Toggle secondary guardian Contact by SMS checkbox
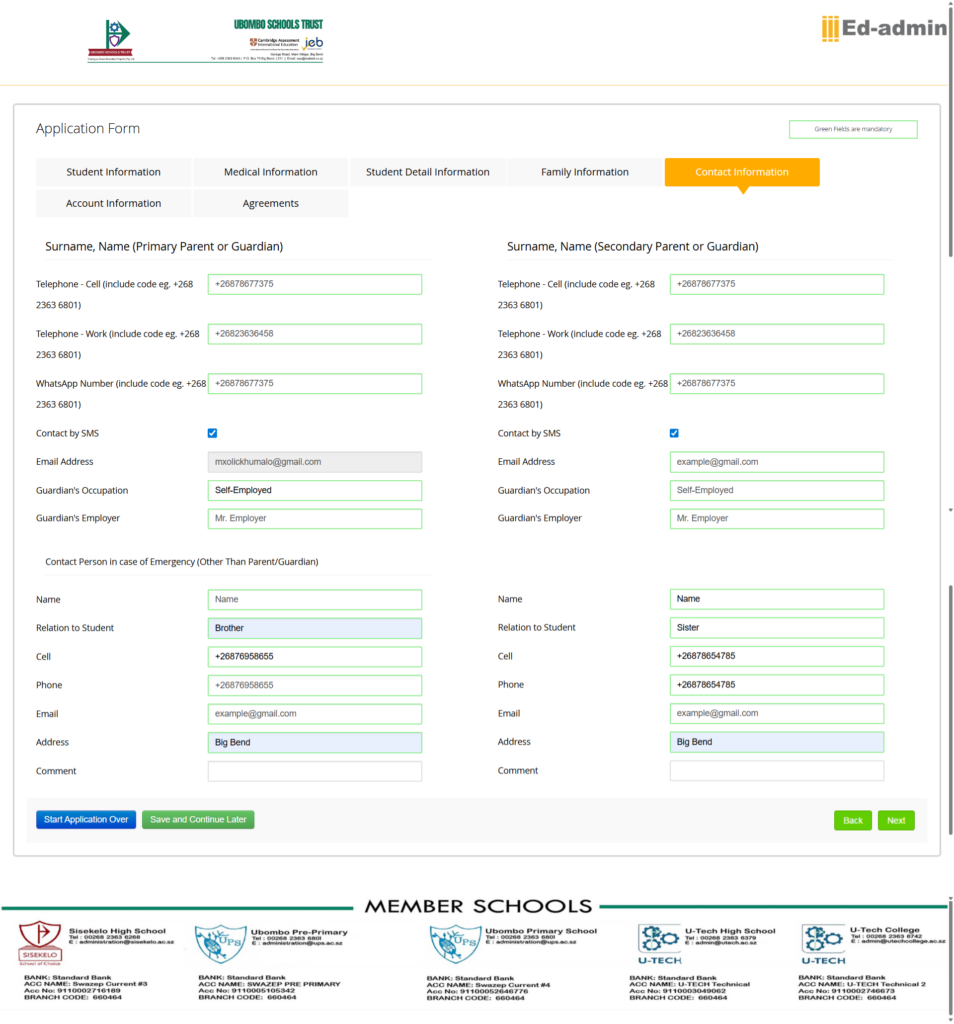Viewport: 954px width, 1024px height. click(x=674, y=433)
